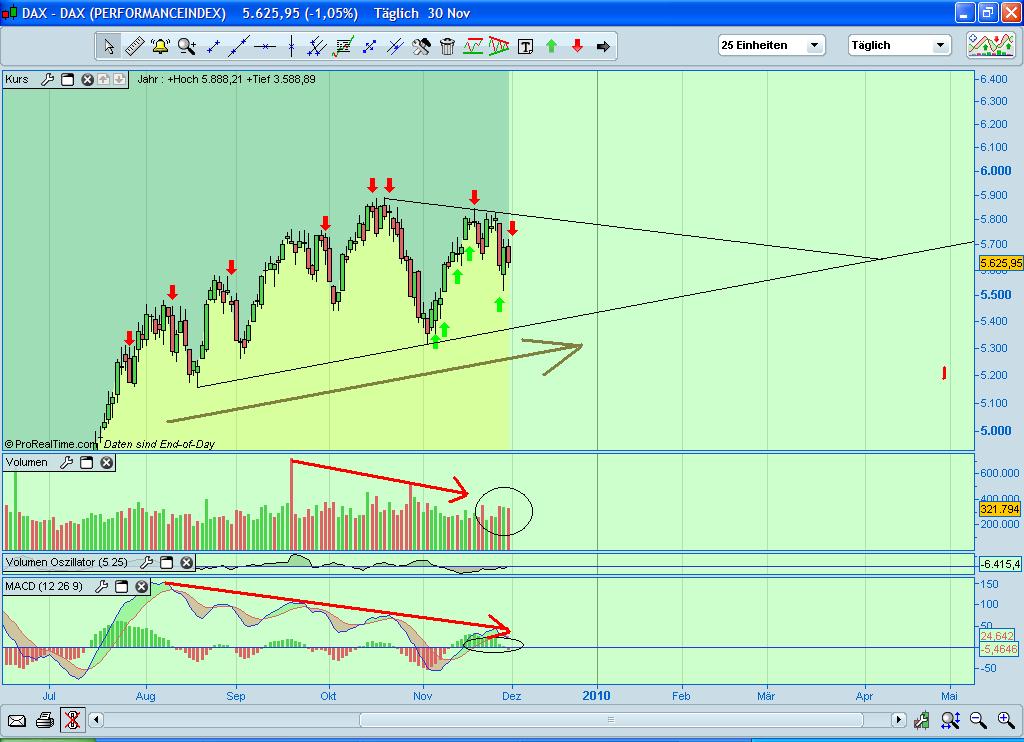The height and width of the screenshot is (742, 1024).
Task: Click the printer icon below the chart
Action: [x=44, y=719]
